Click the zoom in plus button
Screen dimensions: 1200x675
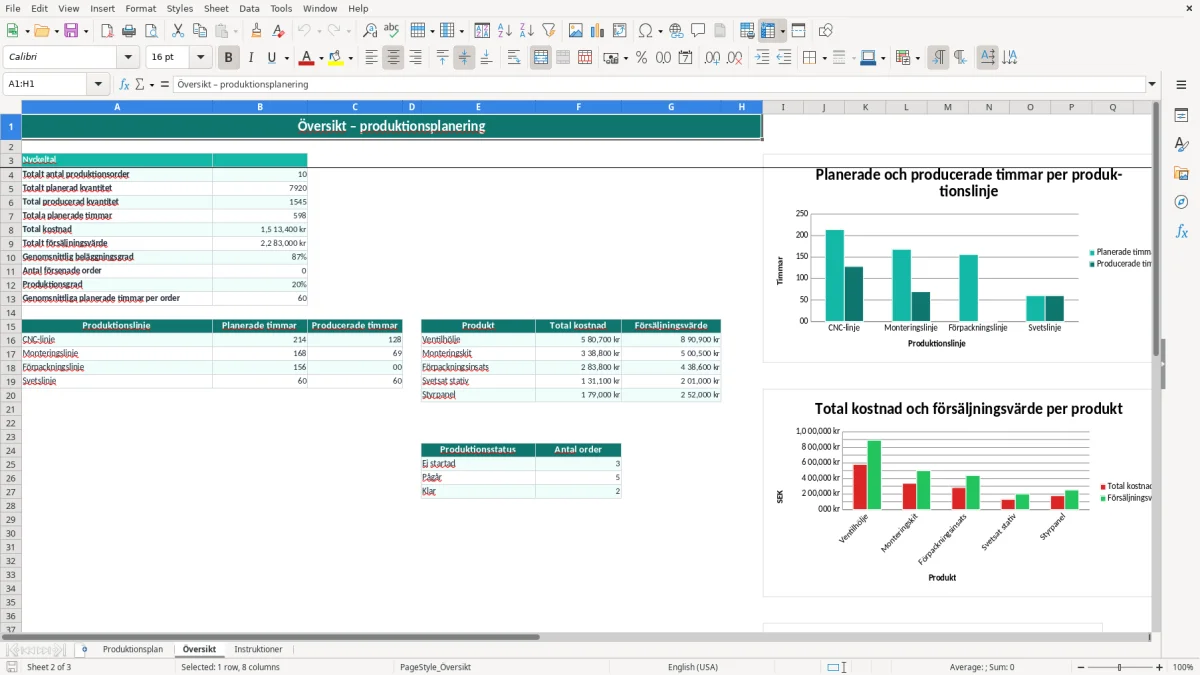[x=1159, y=667]
